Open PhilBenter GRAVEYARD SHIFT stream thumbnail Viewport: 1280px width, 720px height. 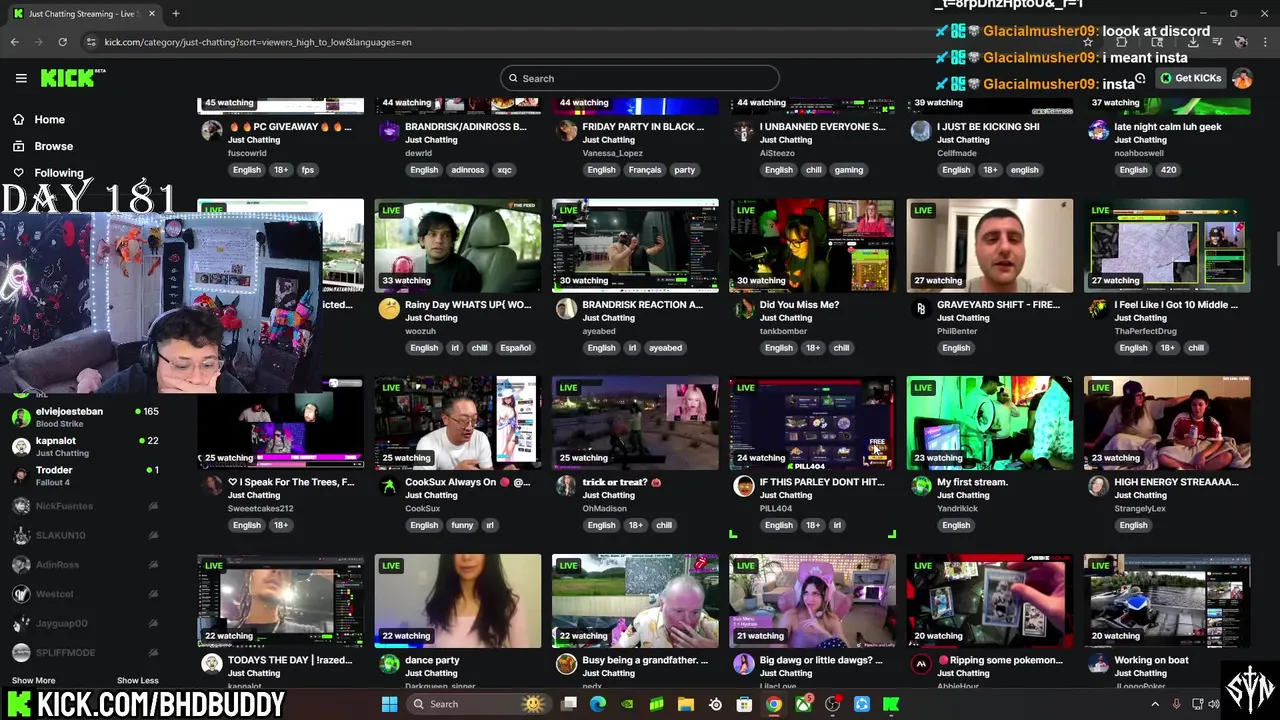(990, 246)
